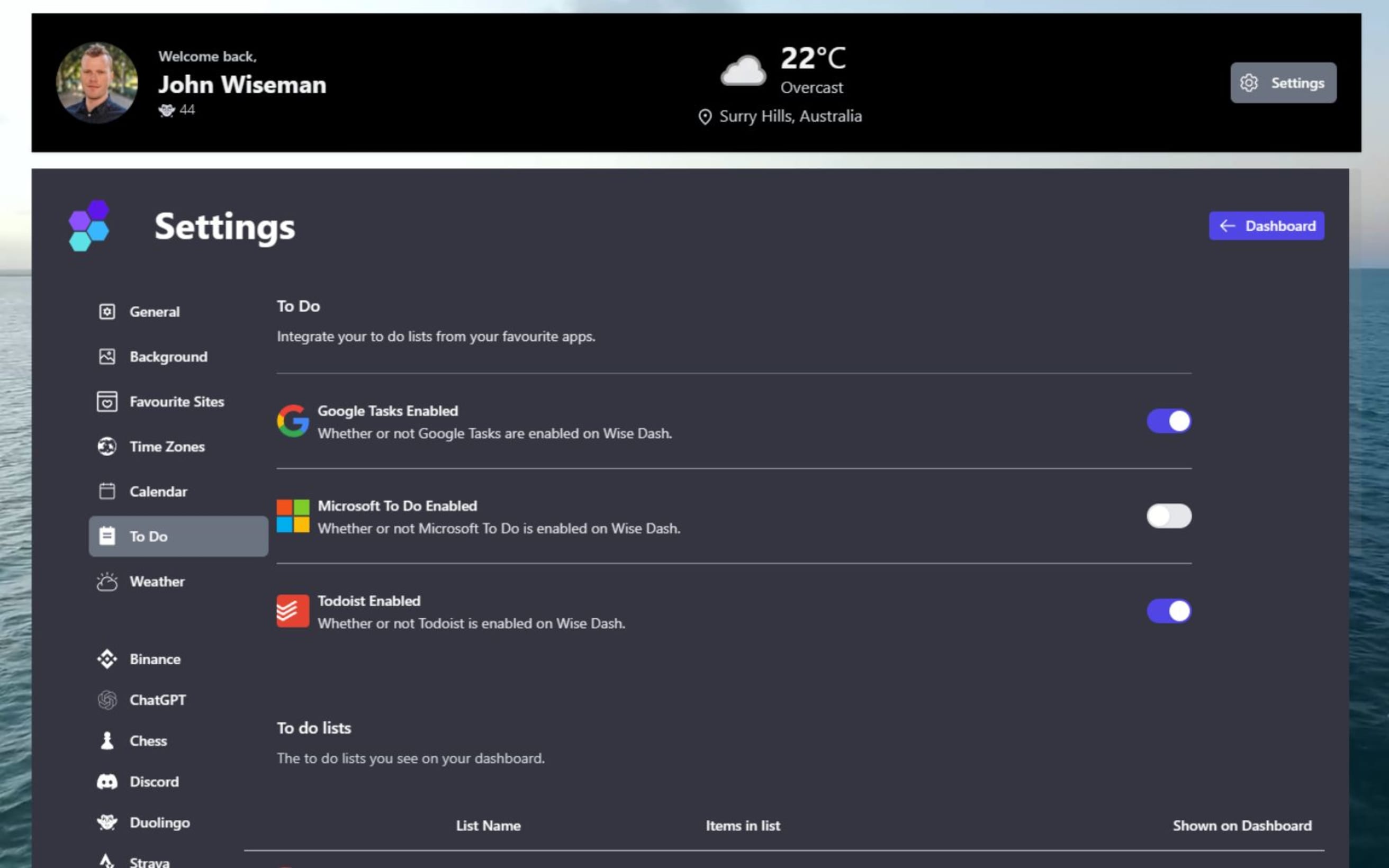
Task: Select ChatGPT sidebar menu item
Action: (x=157, y=699)
